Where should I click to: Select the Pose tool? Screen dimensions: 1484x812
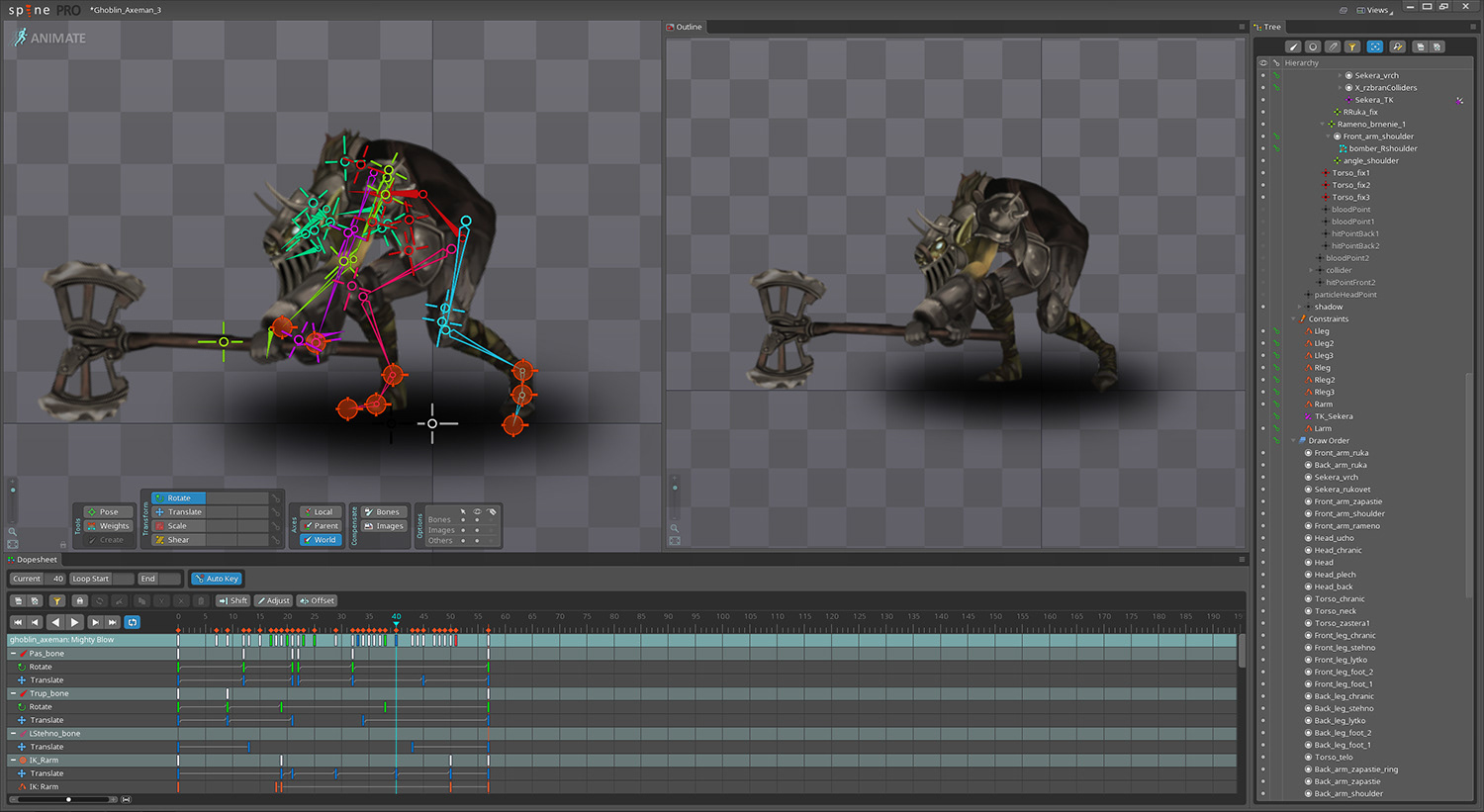(x=108, y=512)
